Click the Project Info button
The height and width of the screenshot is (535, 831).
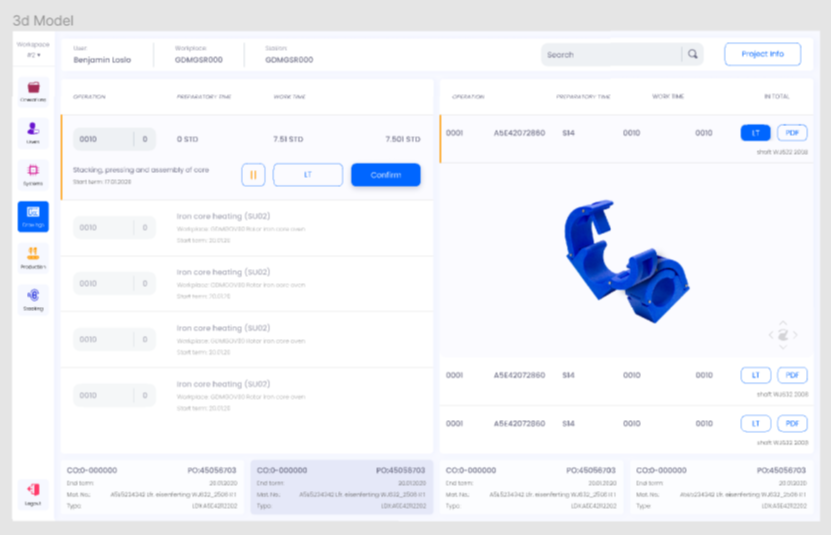762,54
